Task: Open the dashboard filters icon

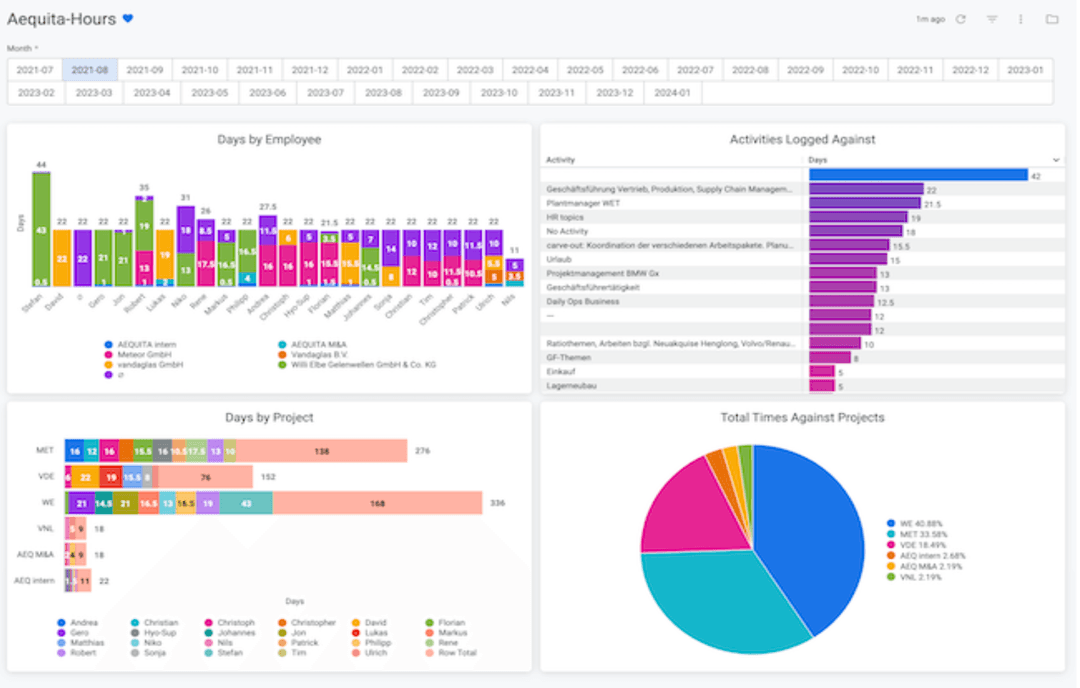Action: 992,19
